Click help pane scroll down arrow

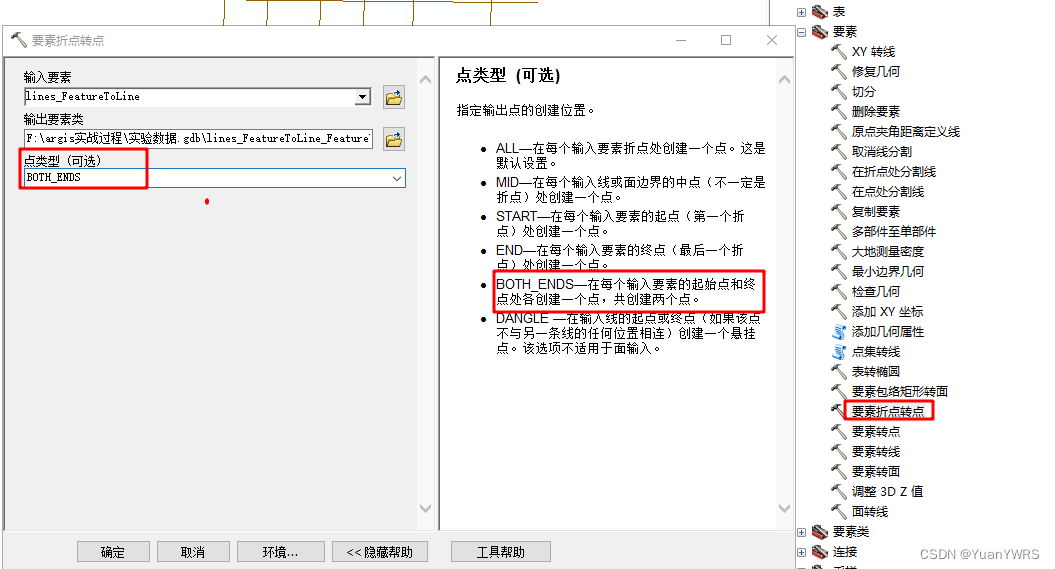(x=784, y=508)
